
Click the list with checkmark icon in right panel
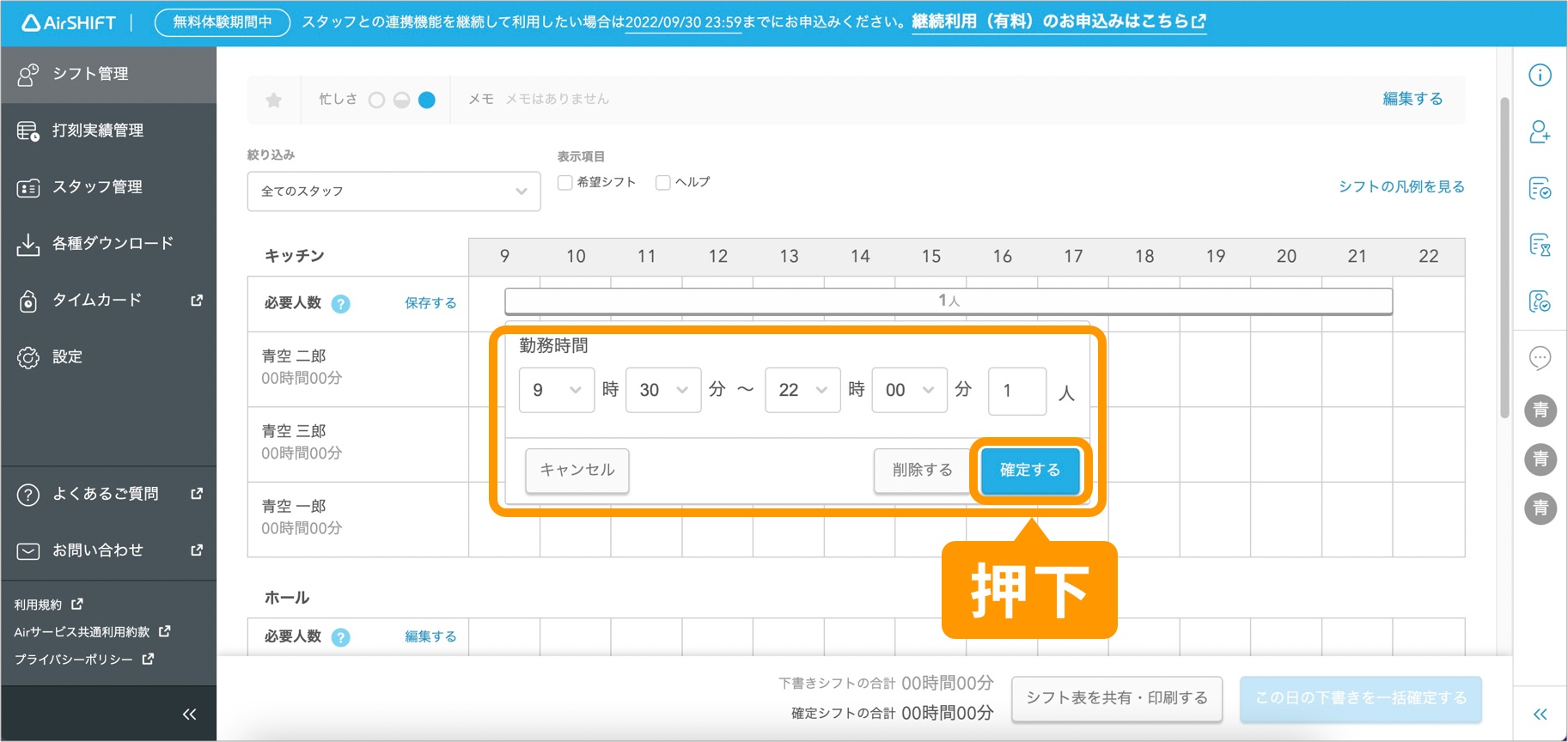click(1540, 188)
